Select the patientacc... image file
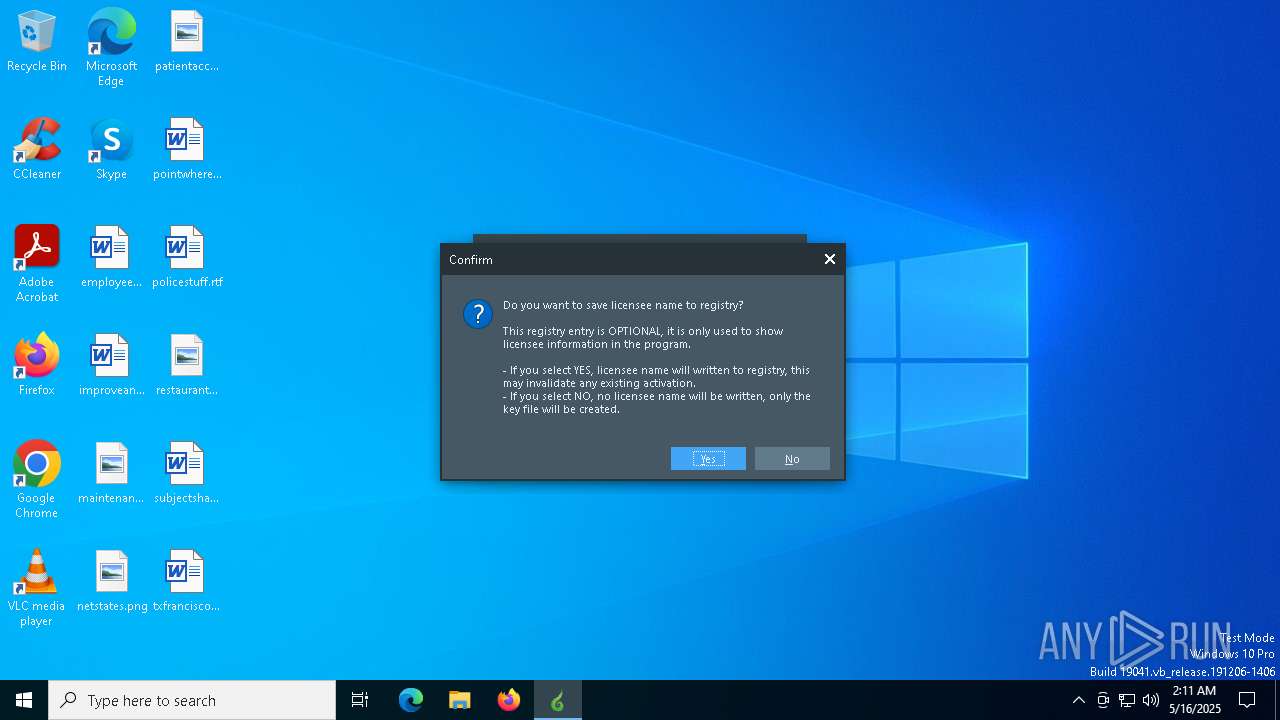The width and height of the screenshot is (1280, 720). coord(187,42)
